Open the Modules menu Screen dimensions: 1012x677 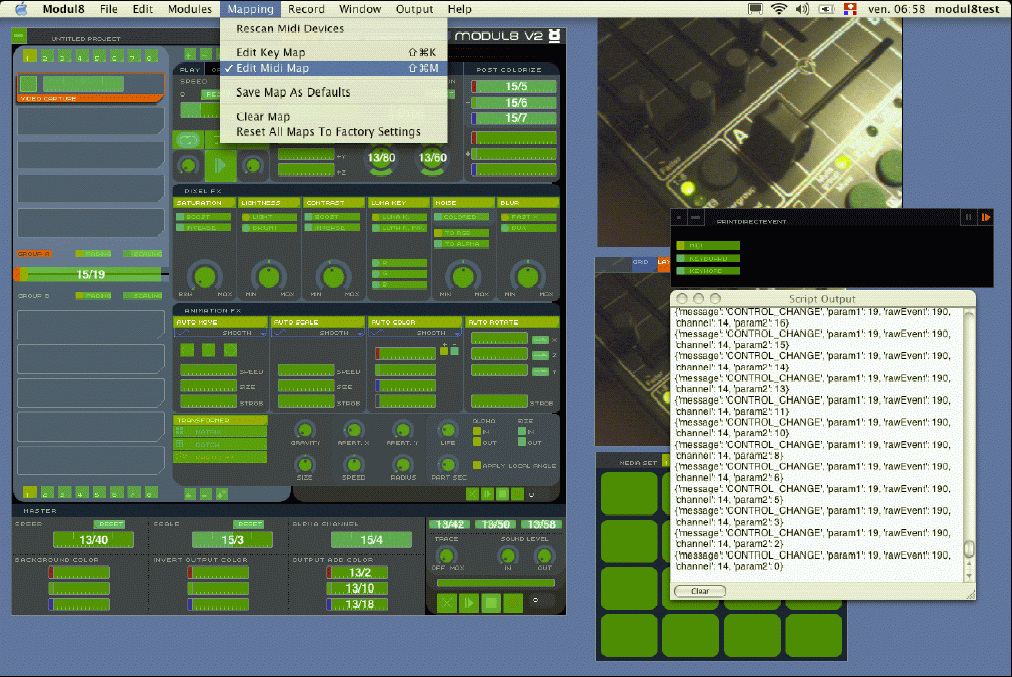190,9
